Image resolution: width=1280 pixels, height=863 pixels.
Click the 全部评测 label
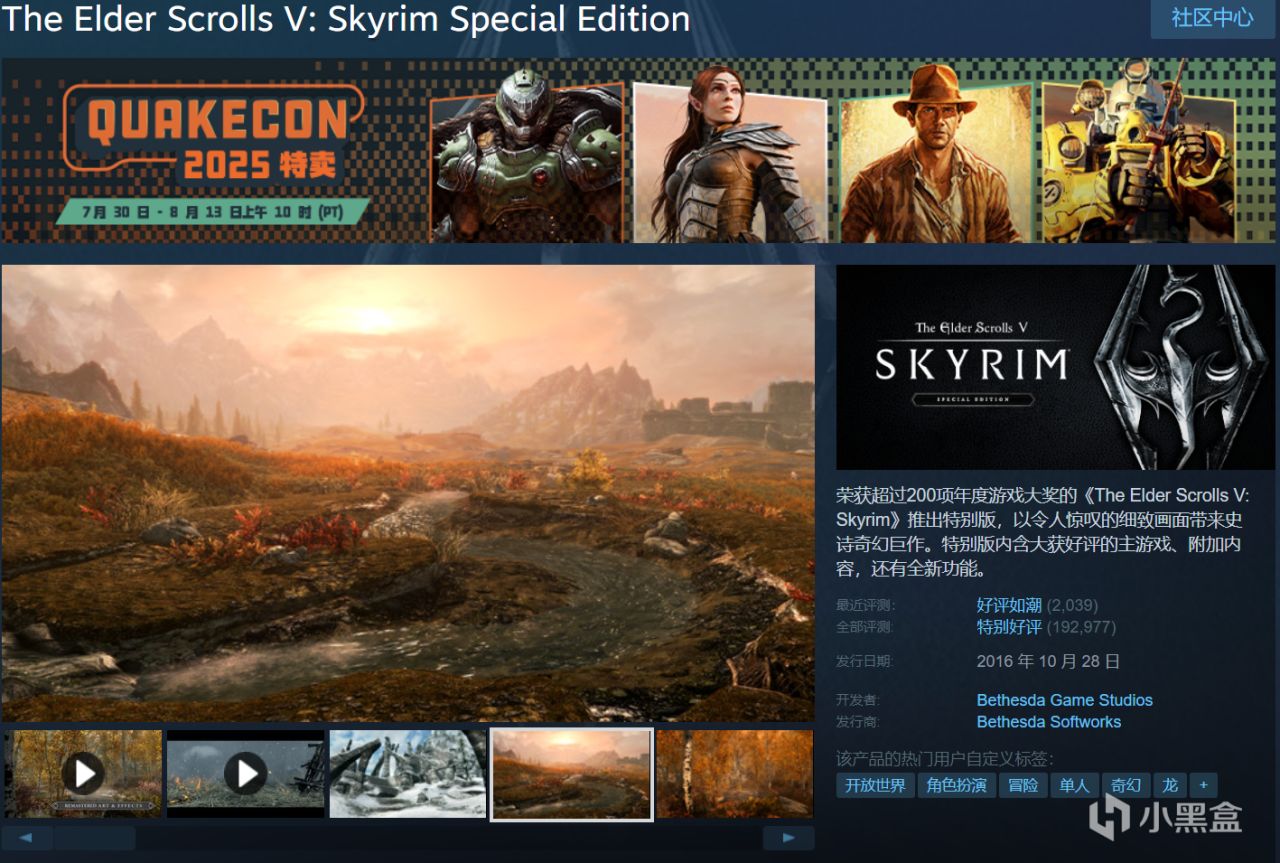(865, 627)
